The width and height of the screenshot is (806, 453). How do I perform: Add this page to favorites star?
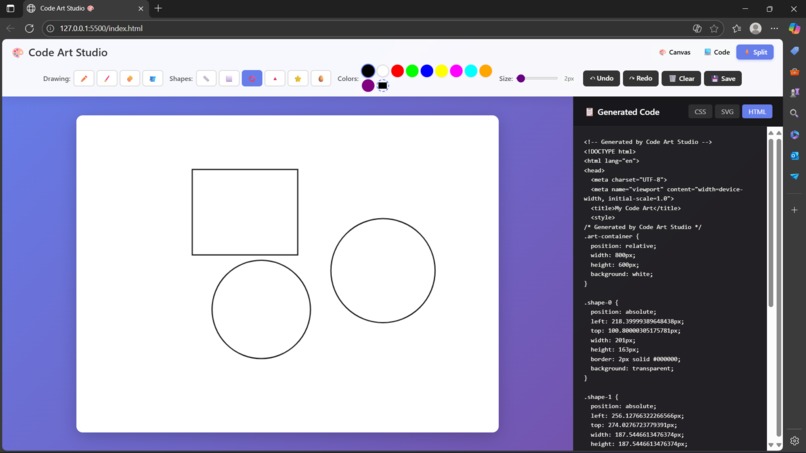click(714, 28)
